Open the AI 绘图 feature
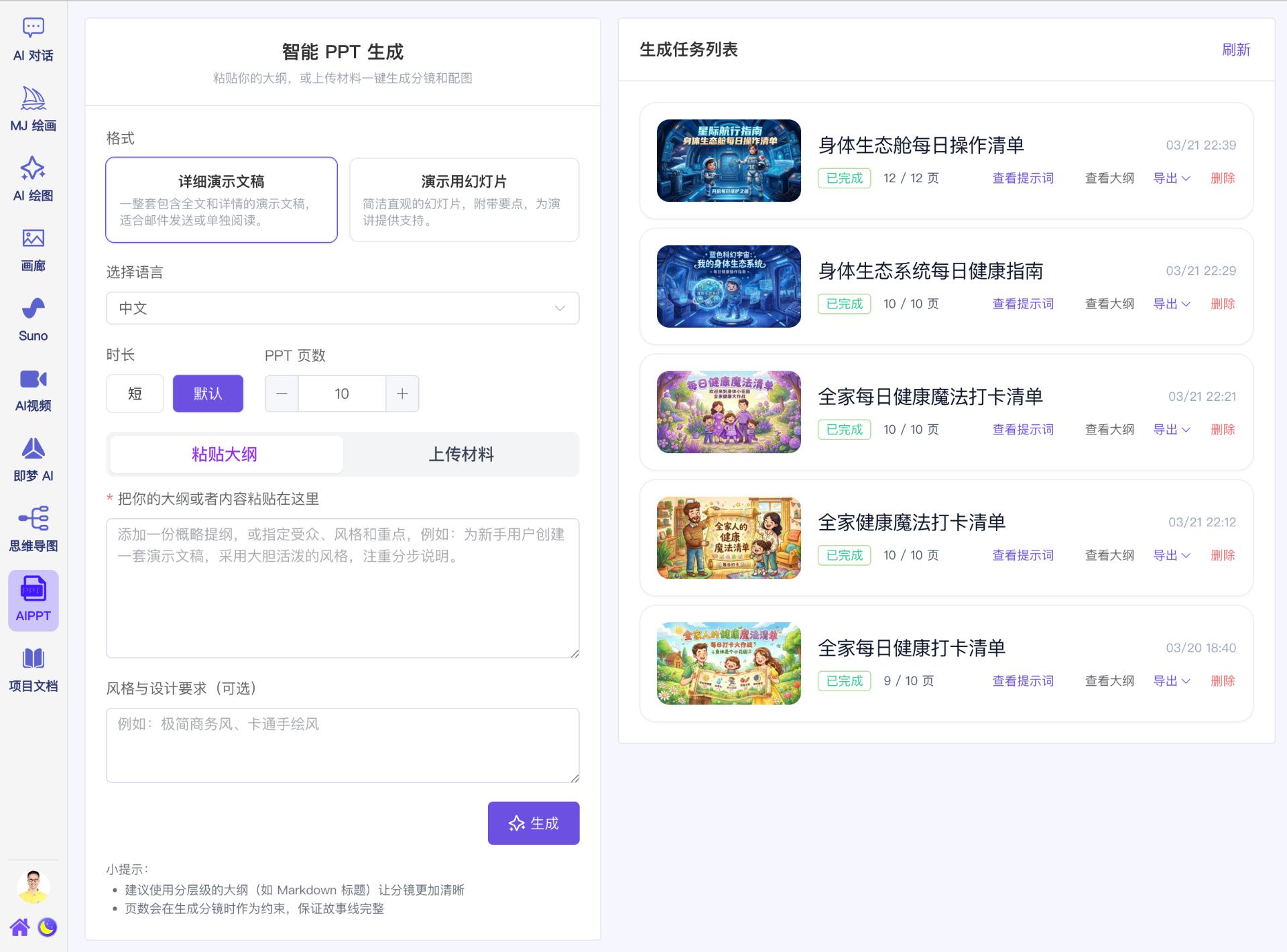1287x952 pixels. coord(33,178)
